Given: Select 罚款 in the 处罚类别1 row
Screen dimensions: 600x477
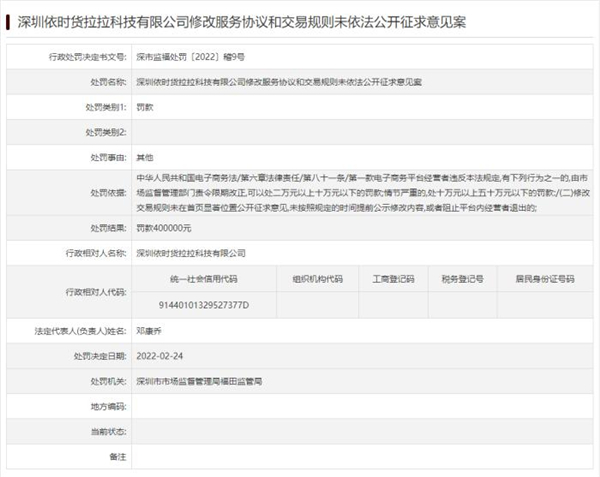Looking at the screenshot, I should pyautogui.click(x=144, y=107).
